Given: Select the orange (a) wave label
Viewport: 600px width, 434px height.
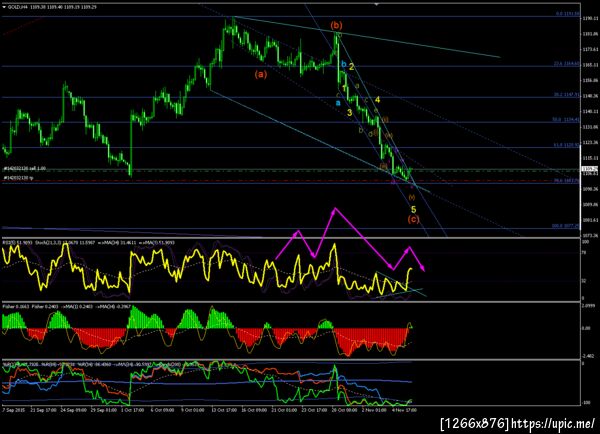Looking at the screenshot, I should tap(261, 74).
